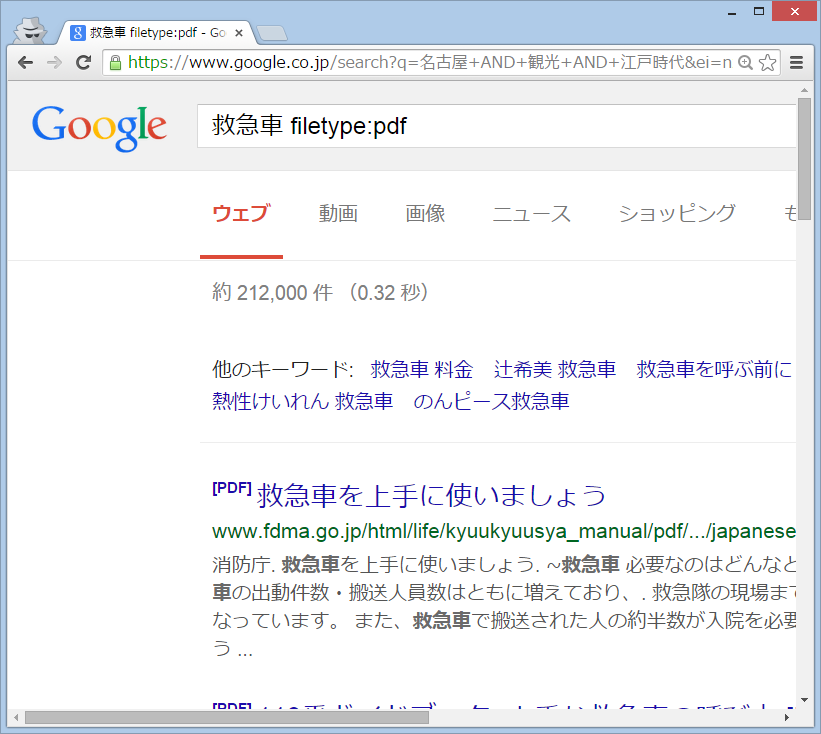Viewport: 821px width, 734px height.
Task: Click the forward navigation arrow
Action: tap(54, 63)
